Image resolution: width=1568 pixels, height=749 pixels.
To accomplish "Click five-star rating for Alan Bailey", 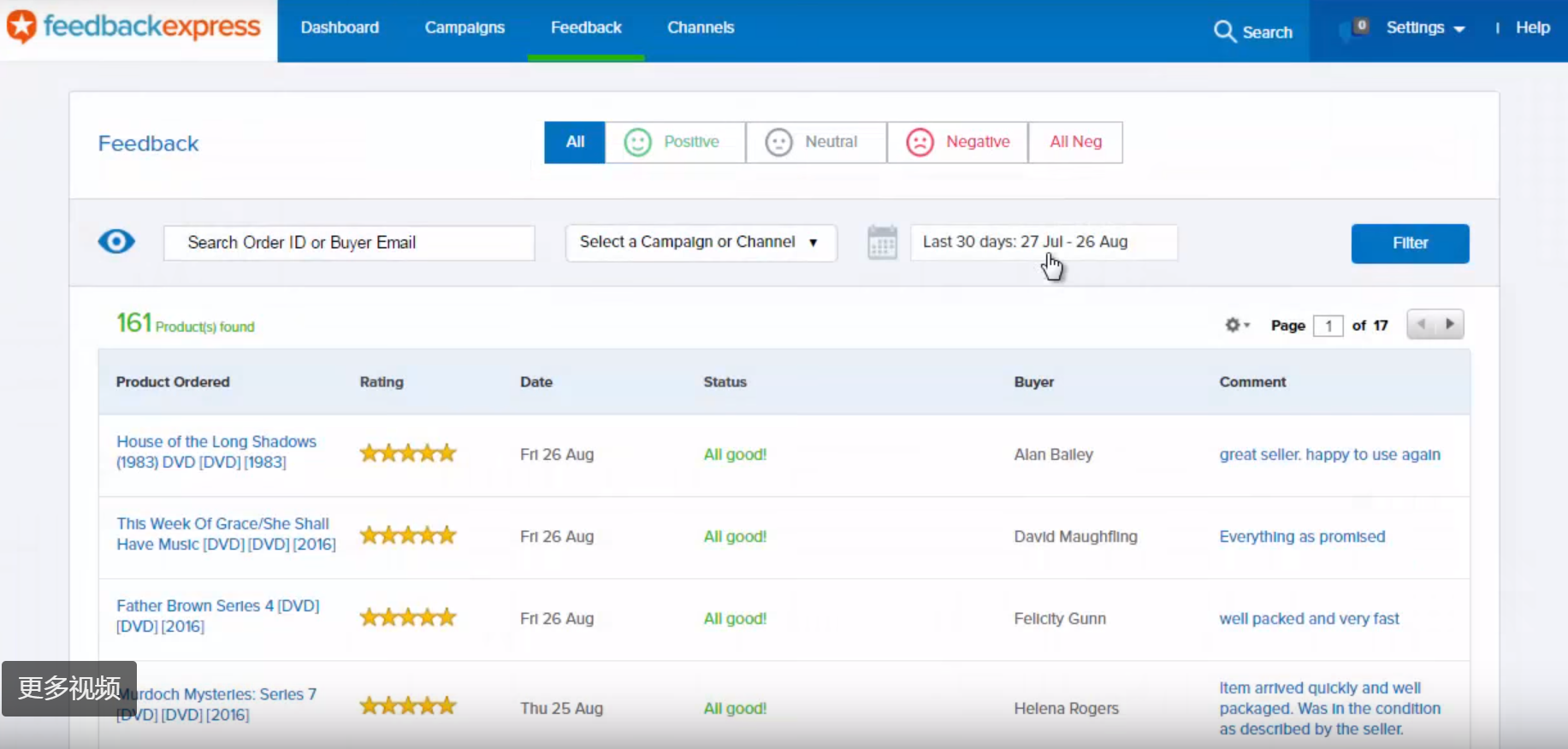I will click(x=408, y=454).
